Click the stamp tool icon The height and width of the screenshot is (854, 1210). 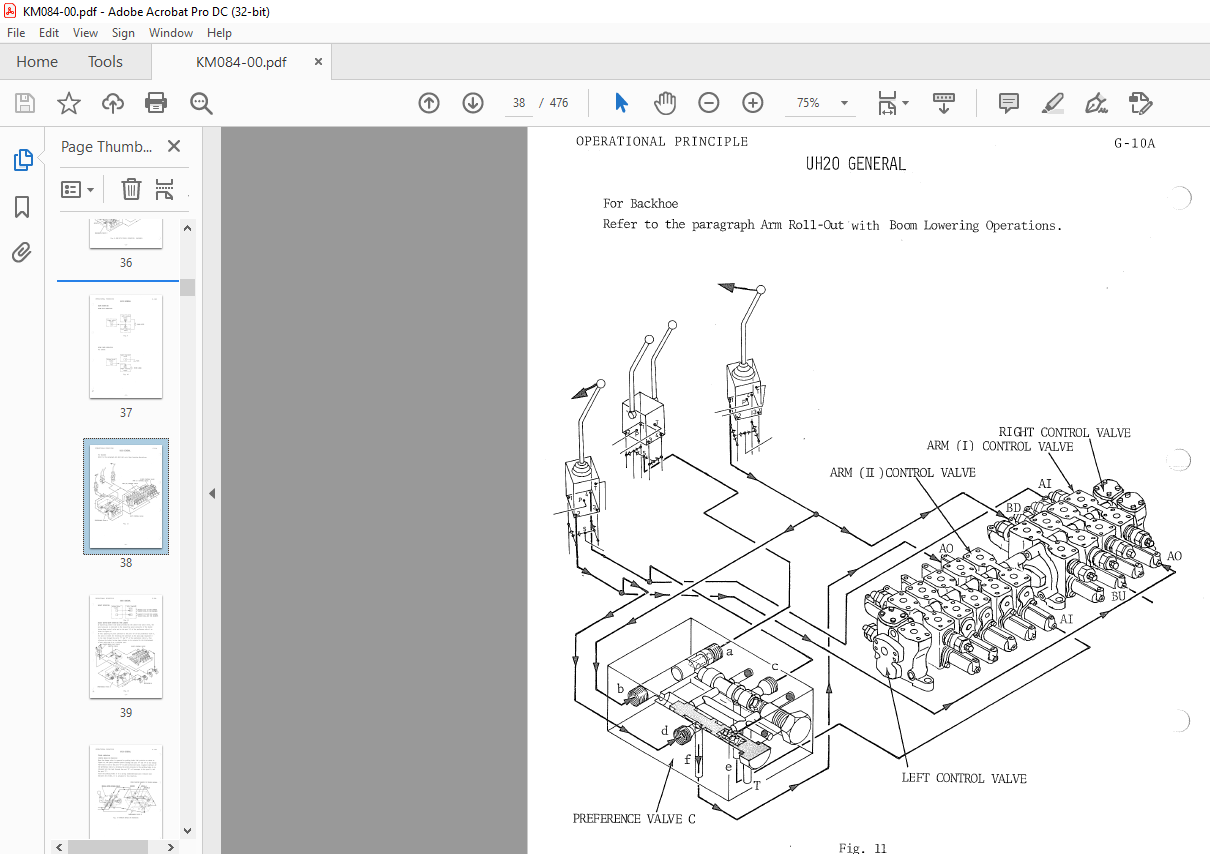(x=1141, y=103)
